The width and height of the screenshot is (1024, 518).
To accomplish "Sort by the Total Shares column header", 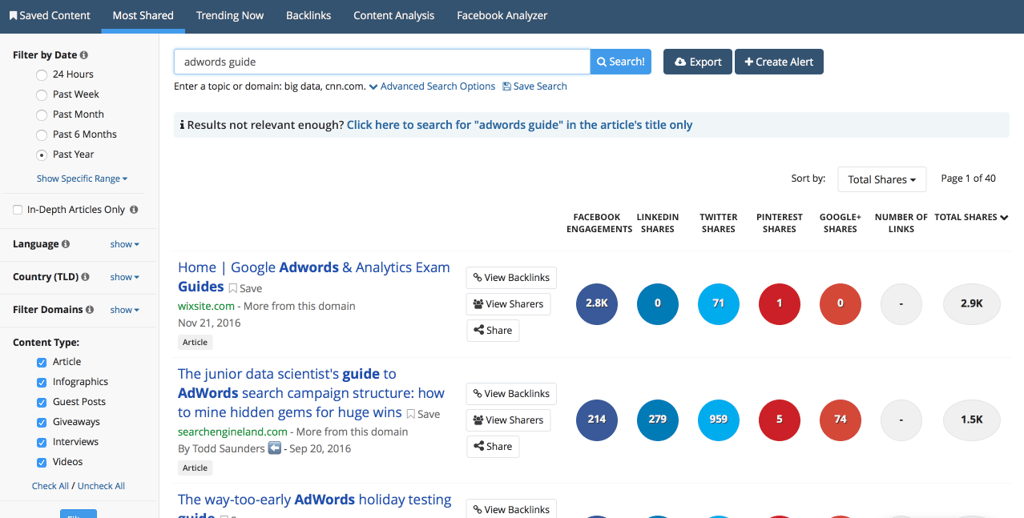I will coord(971,217).
